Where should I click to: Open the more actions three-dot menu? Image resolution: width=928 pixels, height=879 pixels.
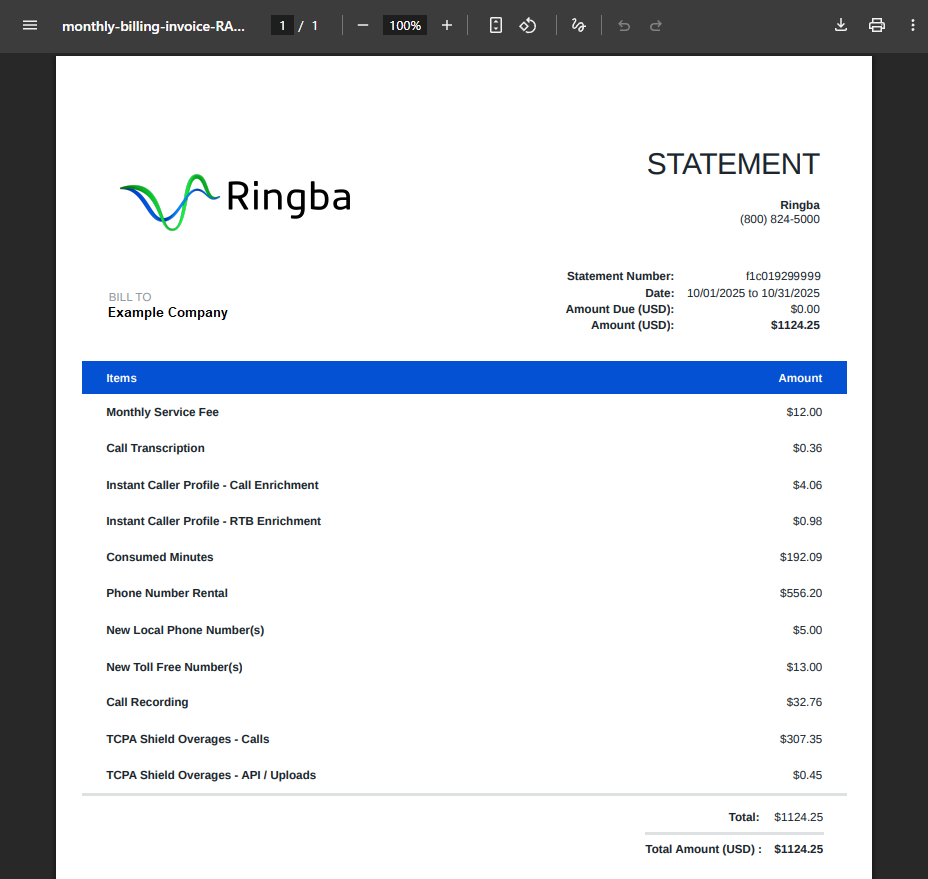pos(913,25)
